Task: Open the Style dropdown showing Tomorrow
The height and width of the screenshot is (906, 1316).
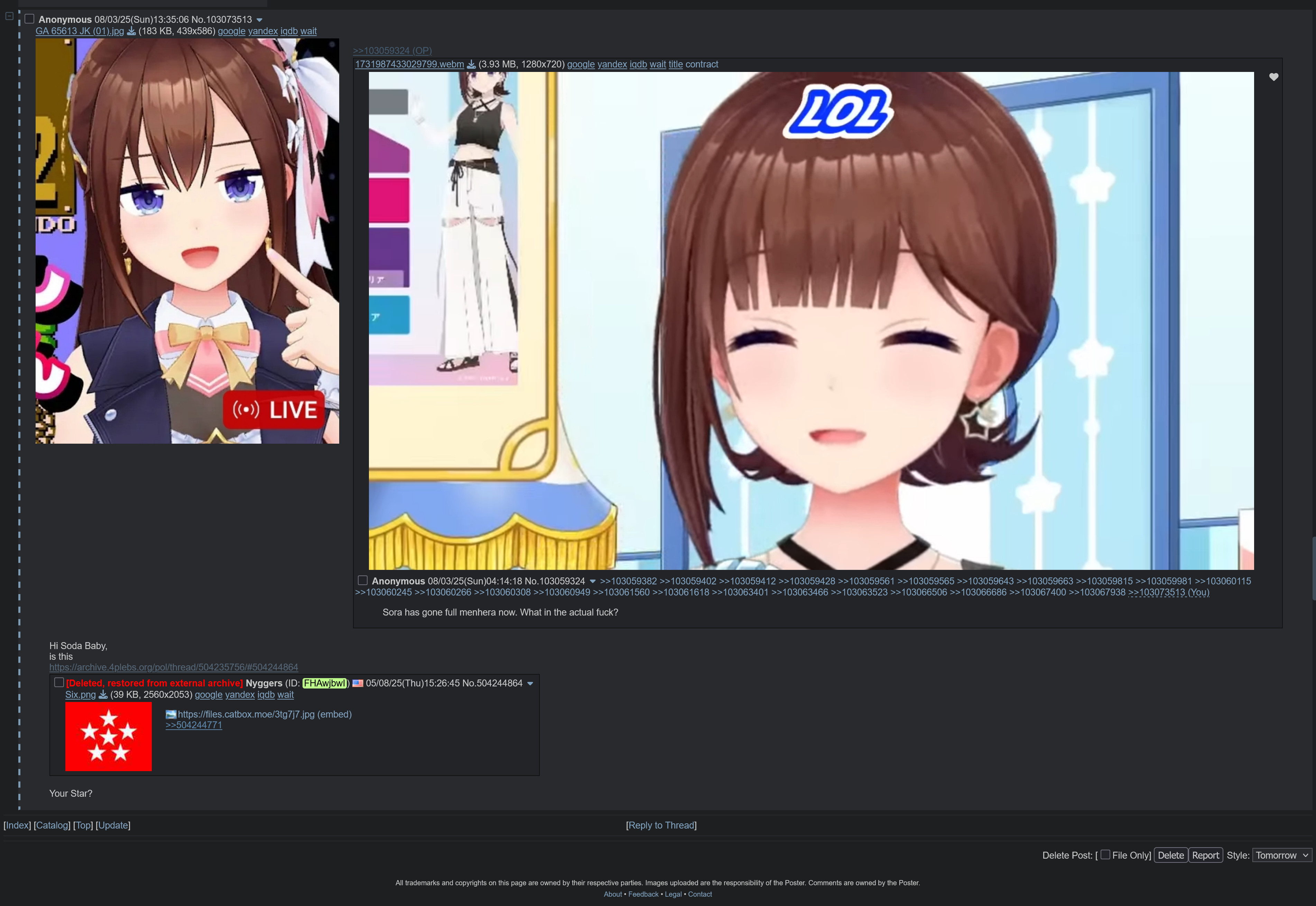Action: tap(1281, 855)
